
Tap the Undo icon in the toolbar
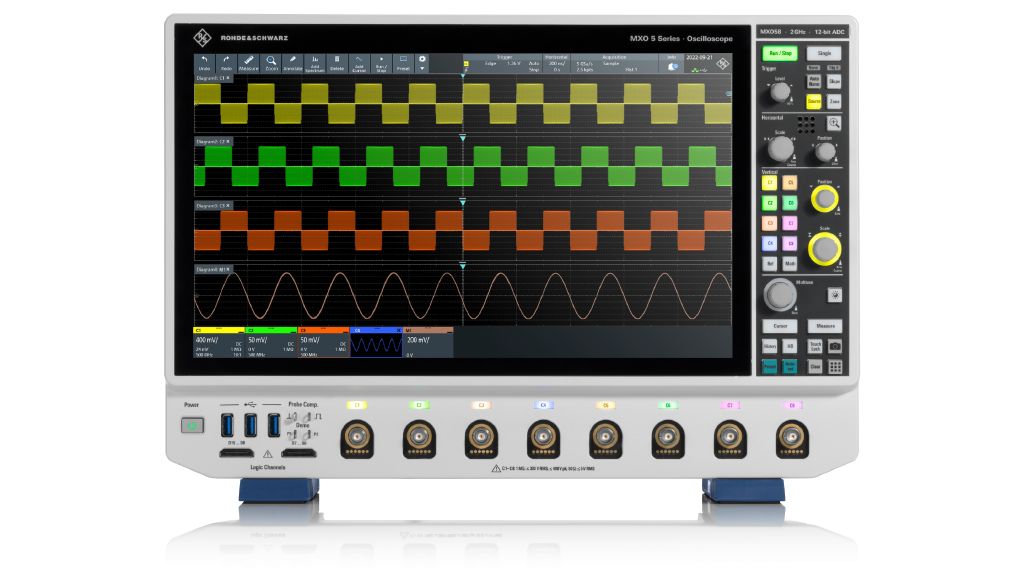[204, 62]
